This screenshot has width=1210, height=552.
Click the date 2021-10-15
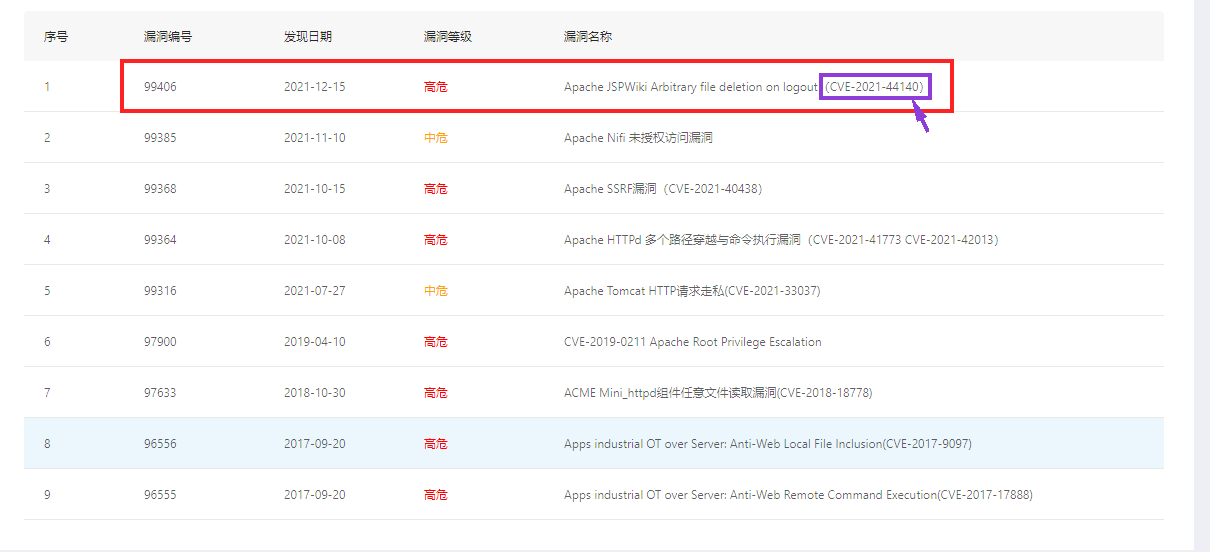[315, 189]
